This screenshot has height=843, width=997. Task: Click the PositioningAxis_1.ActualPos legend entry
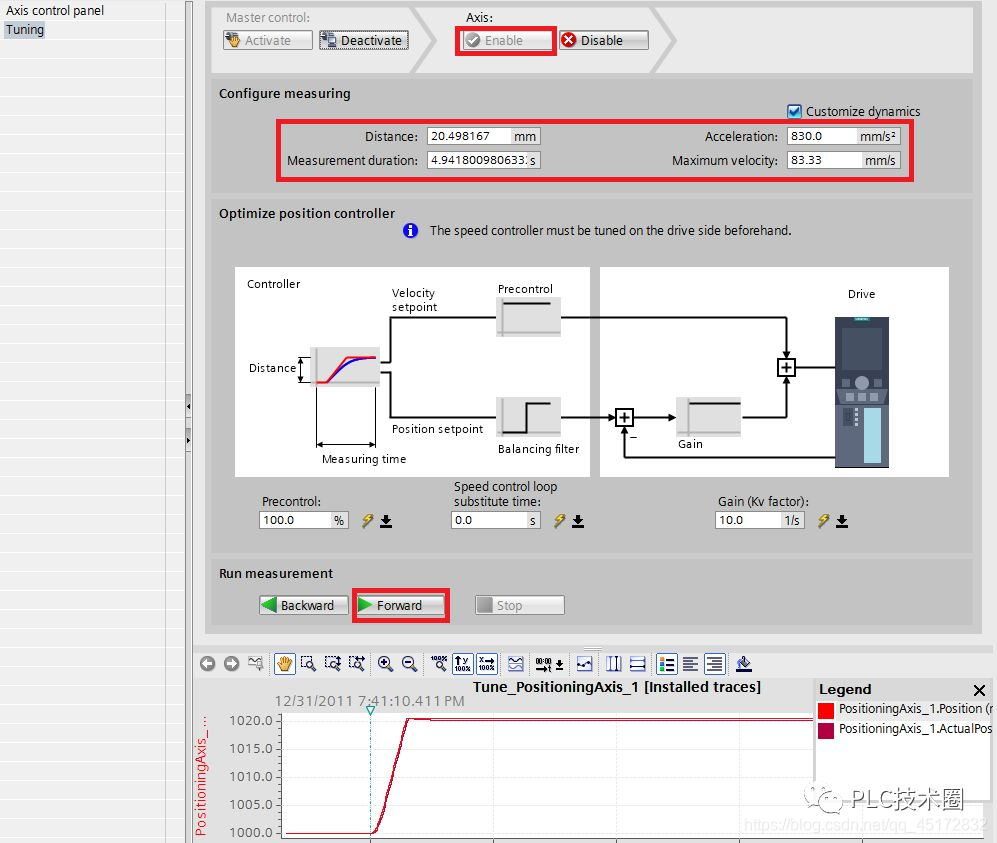[915, 729]
